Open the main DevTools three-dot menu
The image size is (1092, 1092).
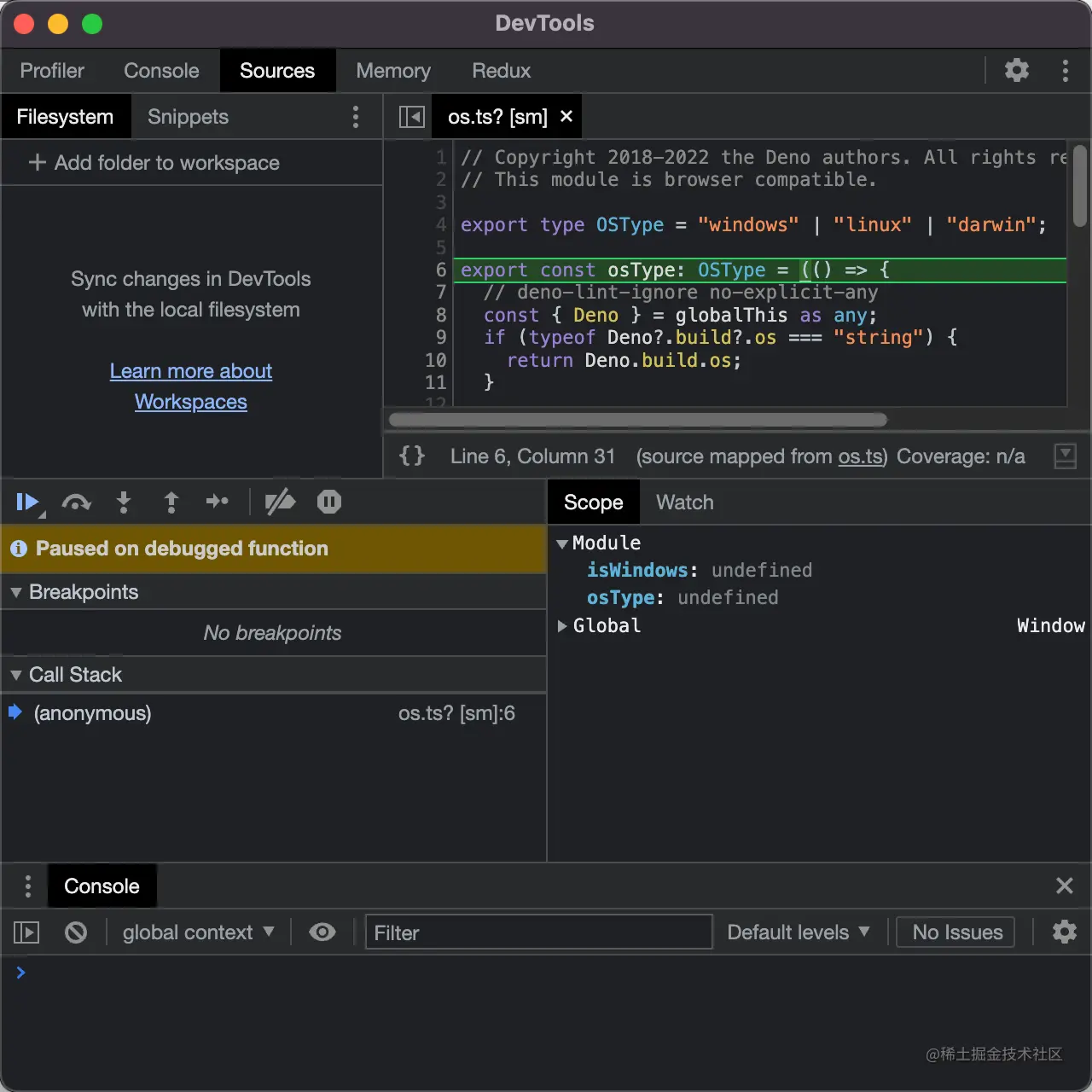pyautogui.click(x=1066, y=70)
